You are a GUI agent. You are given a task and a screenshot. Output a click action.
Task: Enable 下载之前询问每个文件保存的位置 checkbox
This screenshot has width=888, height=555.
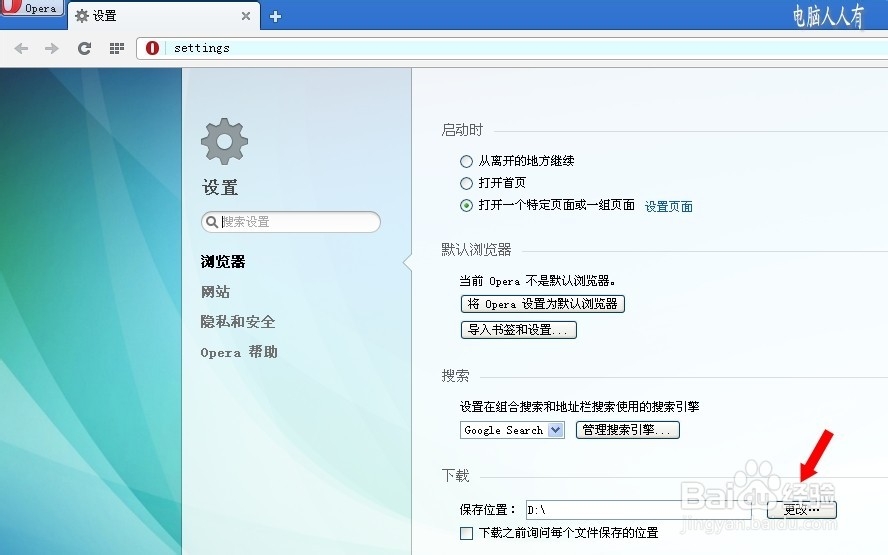click(x=467, y=533)
